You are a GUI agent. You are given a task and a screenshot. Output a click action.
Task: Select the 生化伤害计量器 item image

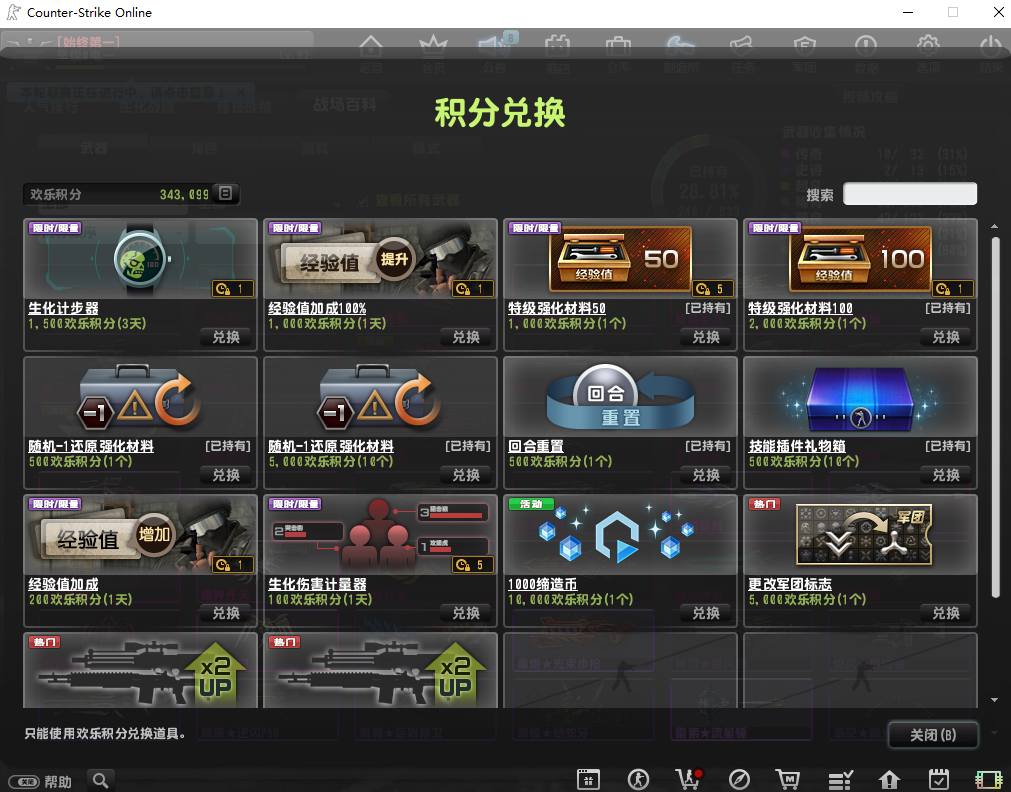[380, 535]
